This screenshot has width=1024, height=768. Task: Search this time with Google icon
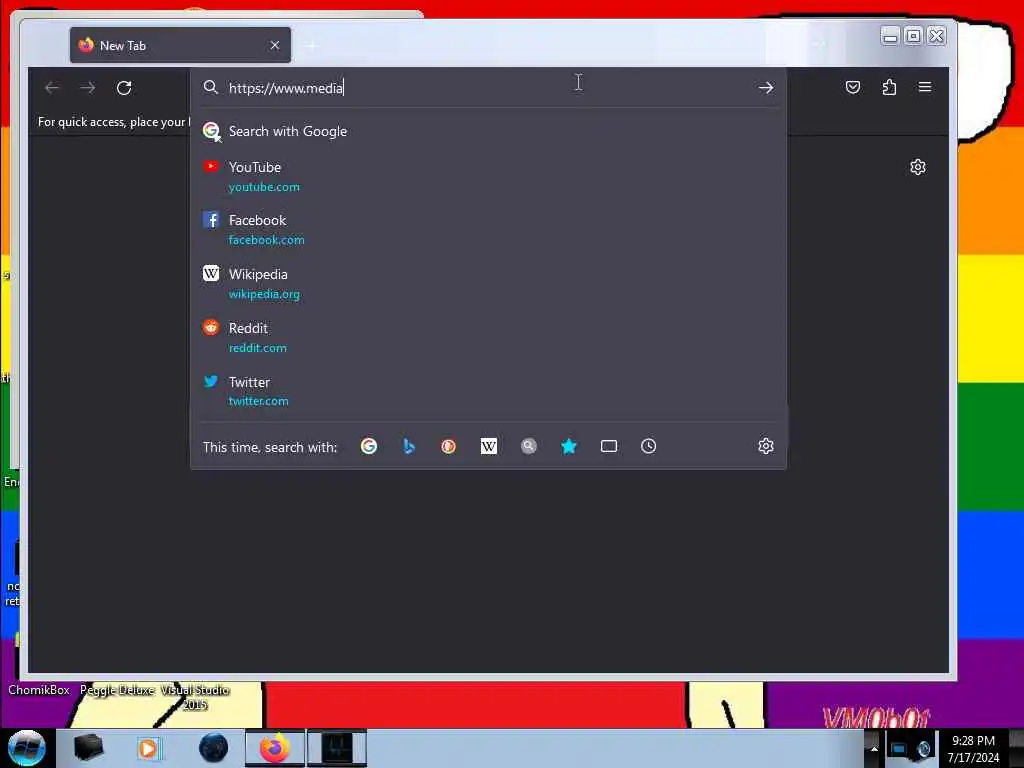tap(369, 446)
